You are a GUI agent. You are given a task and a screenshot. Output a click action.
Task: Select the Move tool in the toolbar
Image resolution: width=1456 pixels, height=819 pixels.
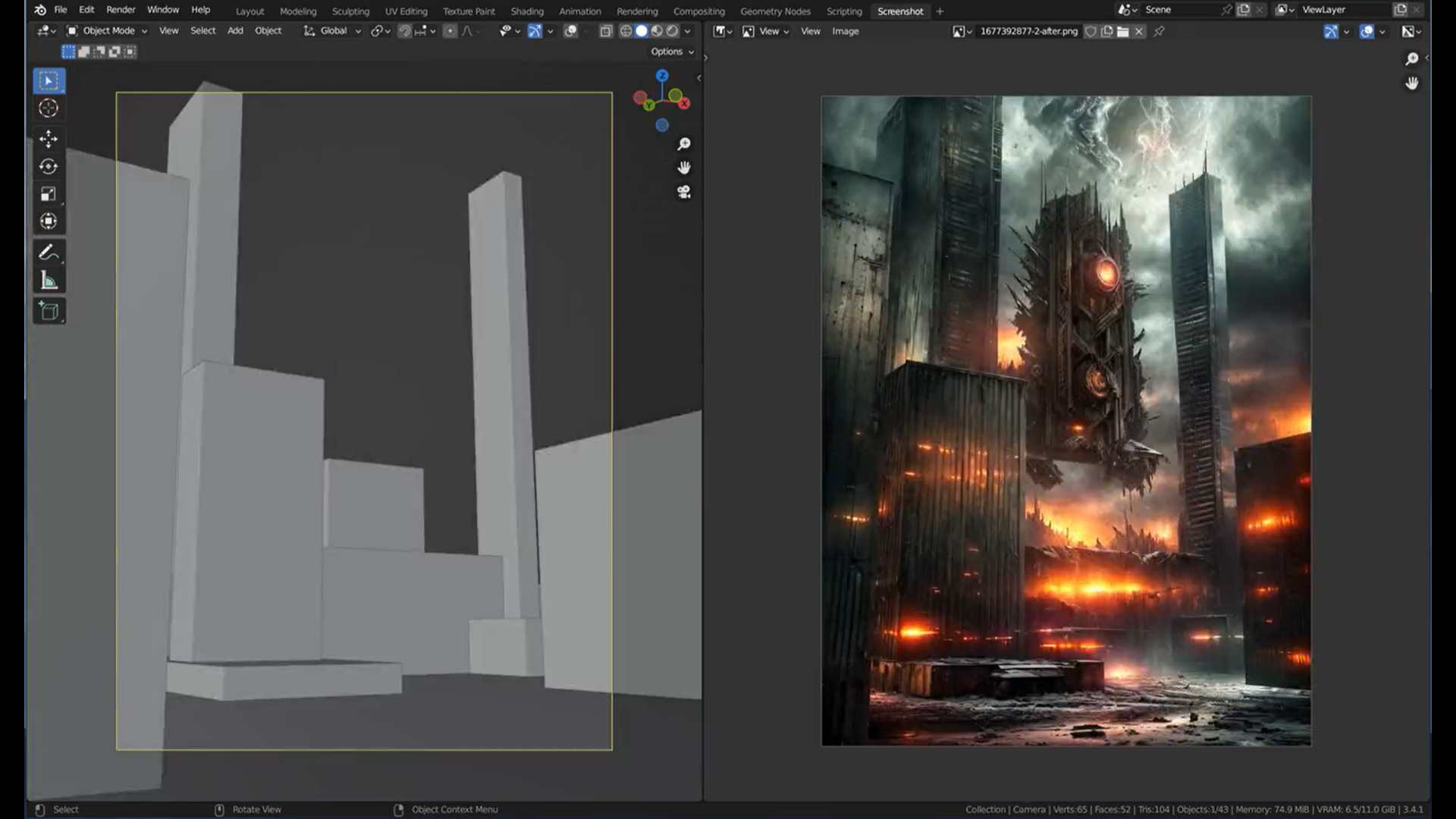point(49,139)
